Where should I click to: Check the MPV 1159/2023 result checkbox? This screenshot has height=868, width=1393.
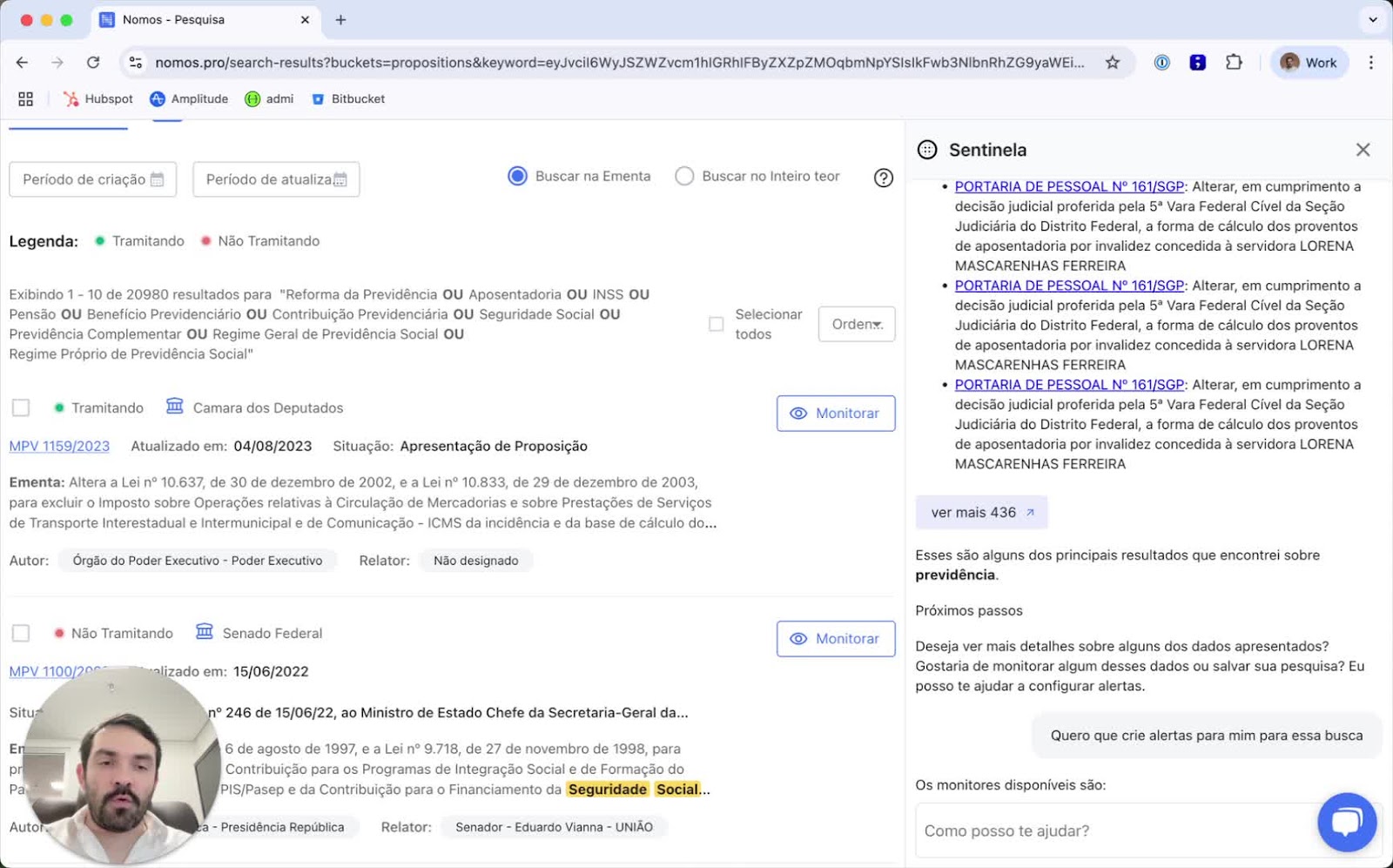tap(21, 408)
